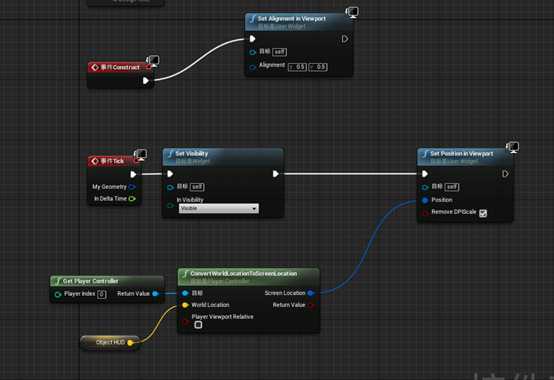Select the Event Tick node header
554x380 pixels.
[x=113, y=161]
